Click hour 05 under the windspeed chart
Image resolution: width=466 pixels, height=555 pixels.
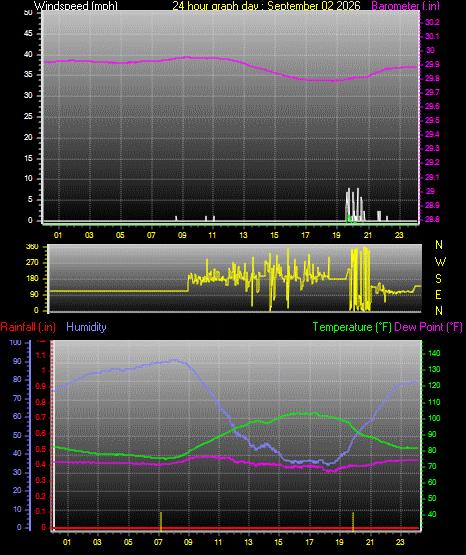point(120,235)
